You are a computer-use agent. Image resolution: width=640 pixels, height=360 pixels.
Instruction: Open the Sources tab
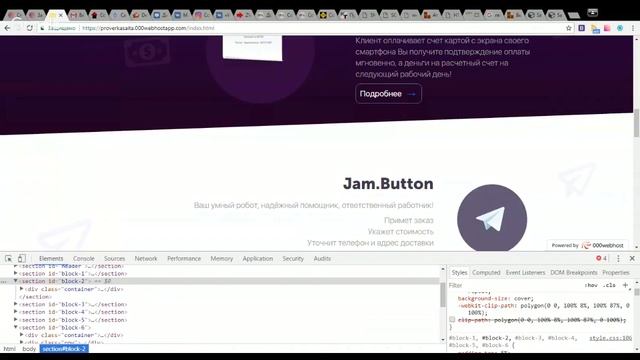[114, 258]
